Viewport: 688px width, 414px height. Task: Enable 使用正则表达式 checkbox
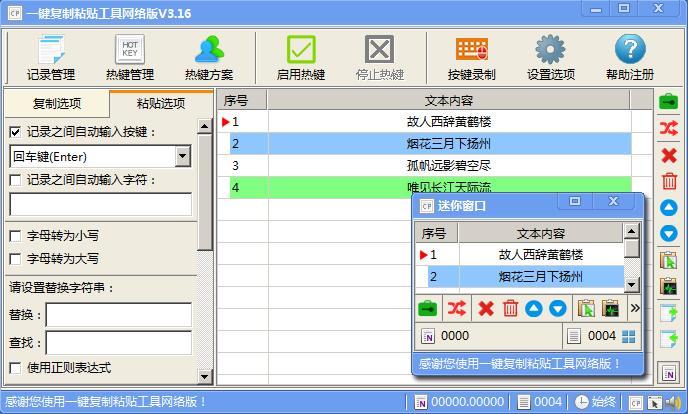(15, 368)
